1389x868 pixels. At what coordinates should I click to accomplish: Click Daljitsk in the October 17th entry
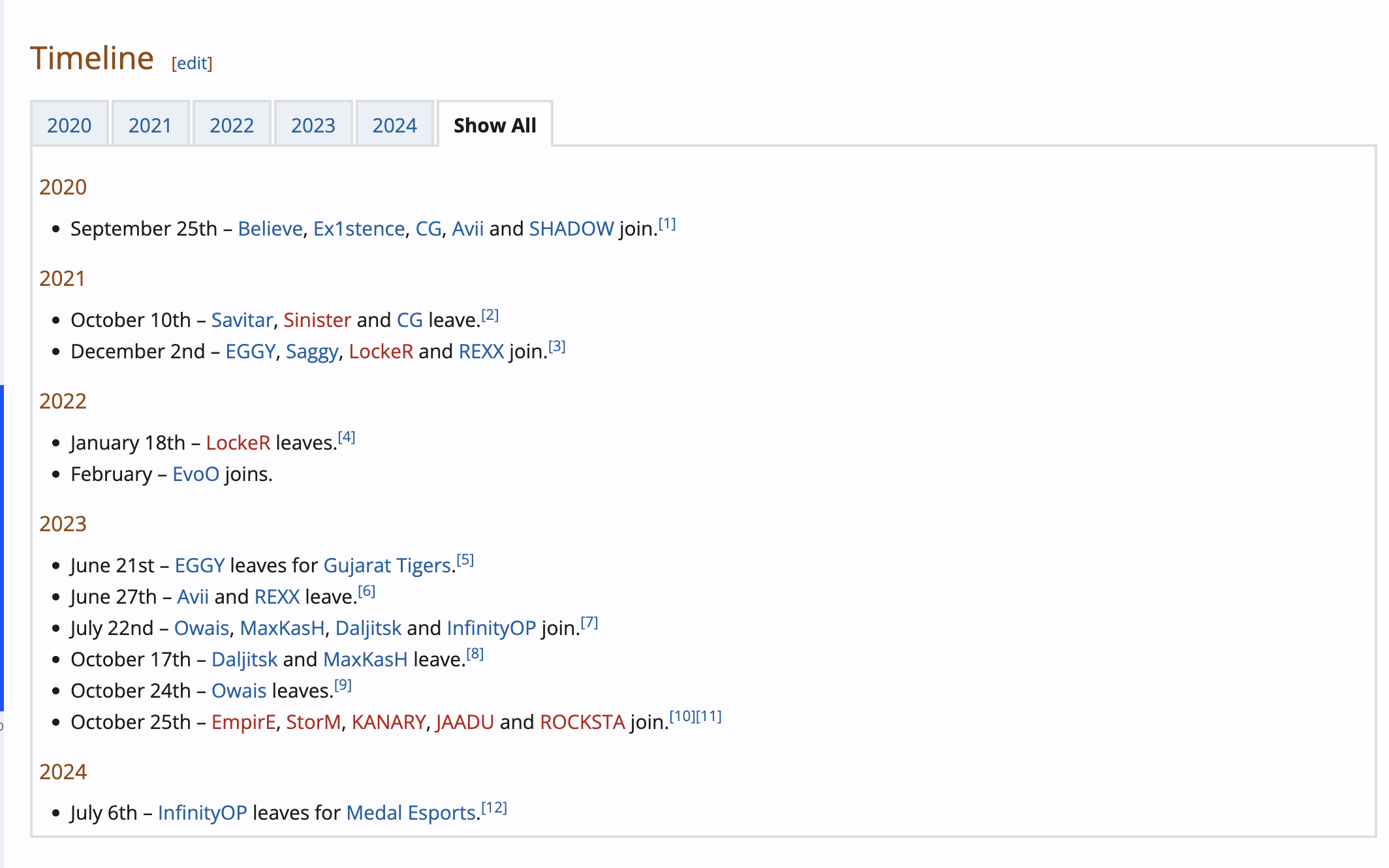(245, 659)
